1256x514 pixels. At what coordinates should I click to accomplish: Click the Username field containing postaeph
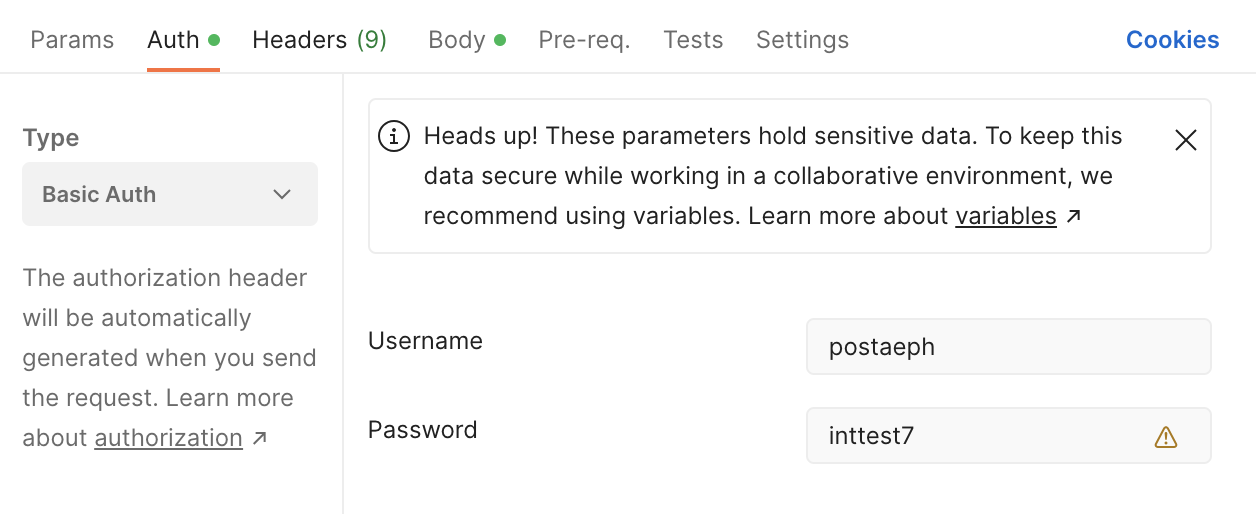pos(1008,347)
